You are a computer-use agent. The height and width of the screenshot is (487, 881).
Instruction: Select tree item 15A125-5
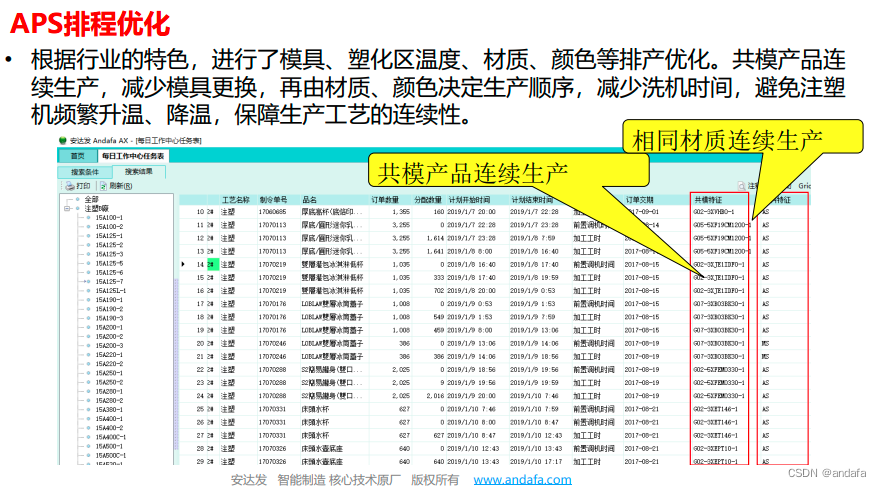pyautogui.click(x=109, y=263)
